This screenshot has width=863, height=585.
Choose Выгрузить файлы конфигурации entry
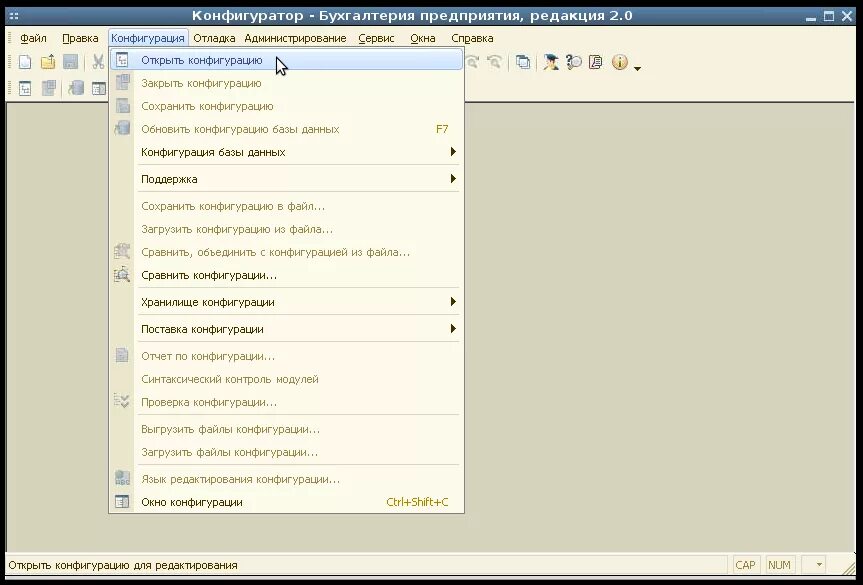point(286,429)
